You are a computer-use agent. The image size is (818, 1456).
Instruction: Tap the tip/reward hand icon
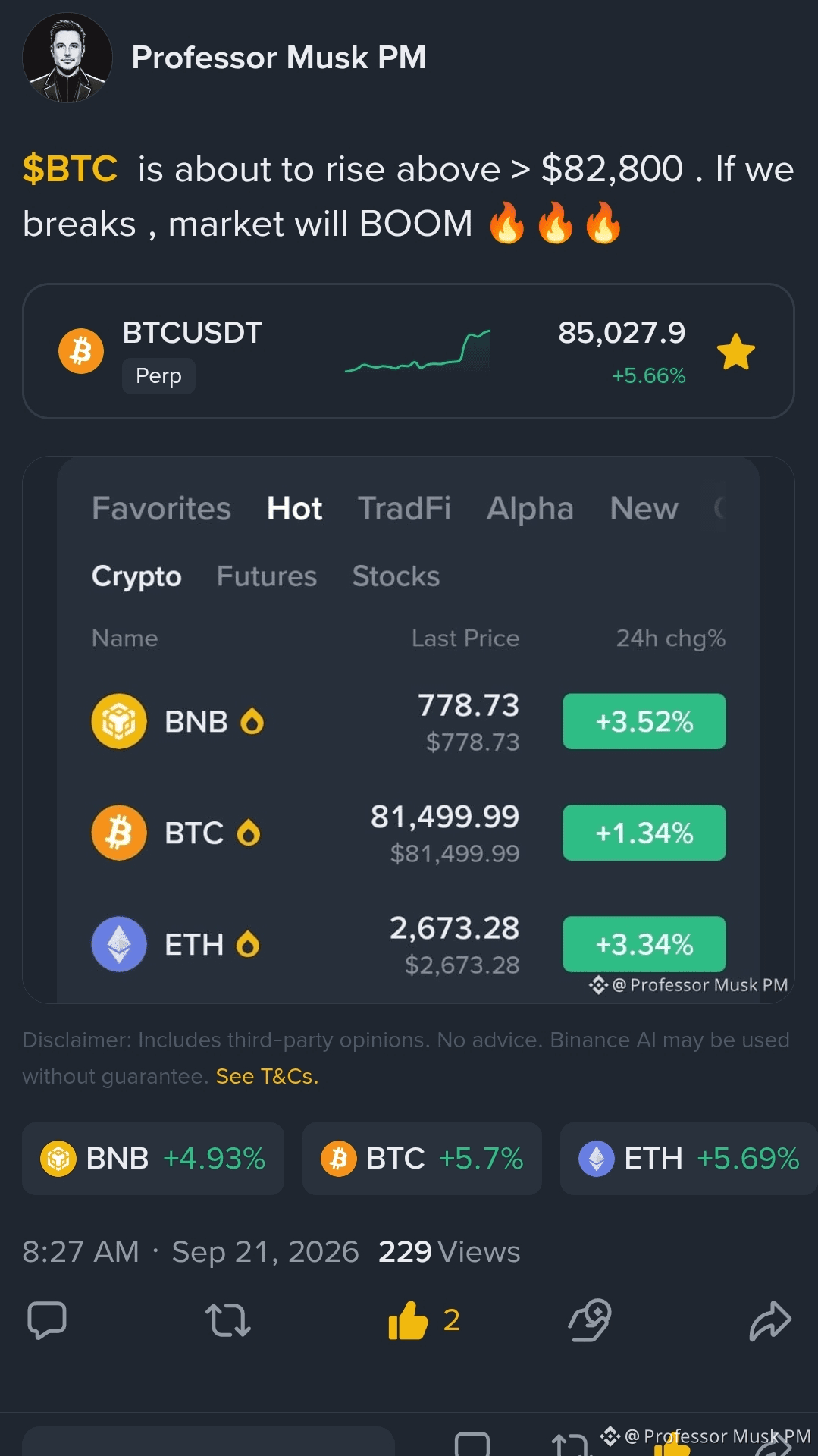[590, 1320]
